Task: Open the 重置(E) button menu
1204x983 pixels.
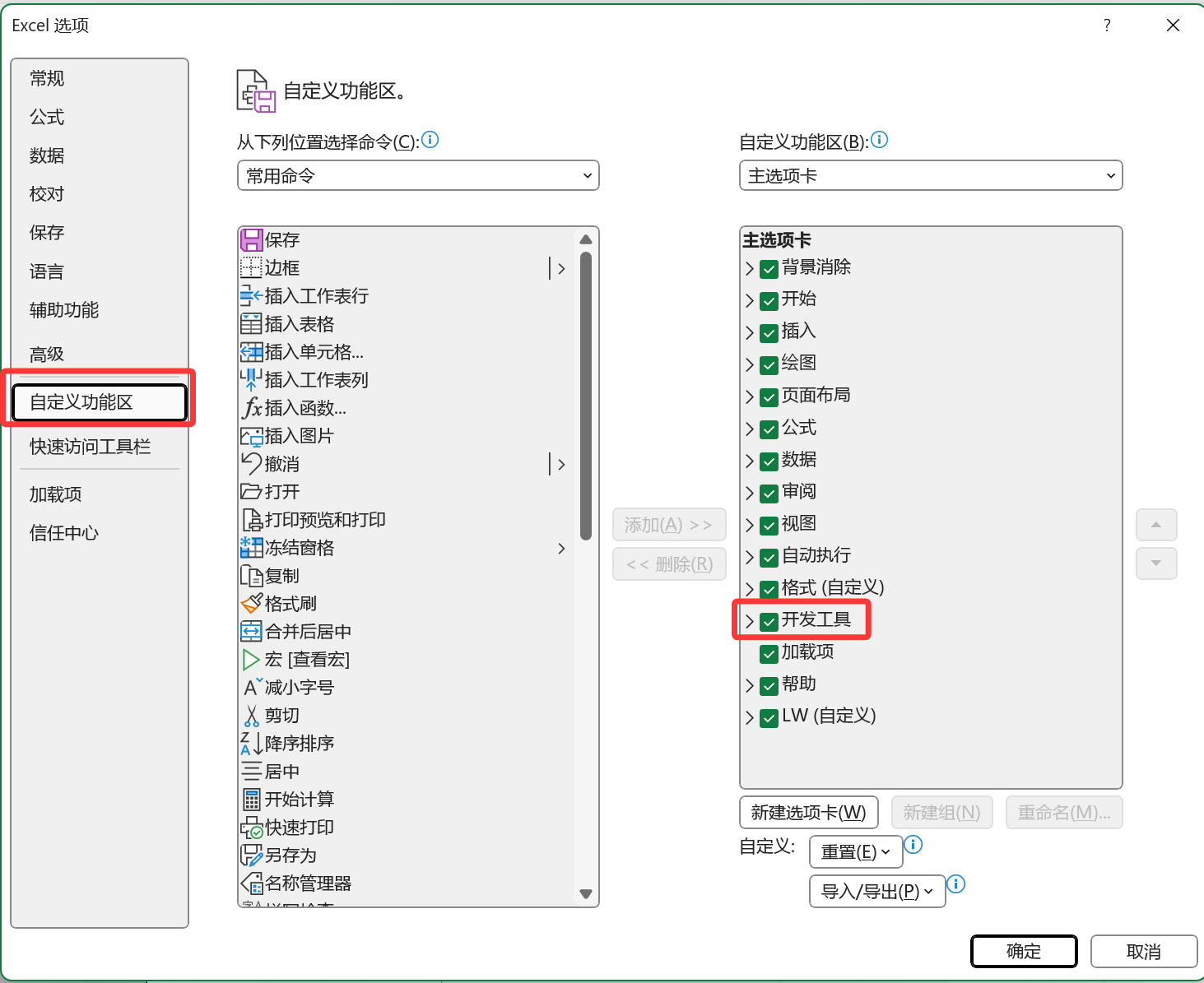Action: (x=856, y=852)
